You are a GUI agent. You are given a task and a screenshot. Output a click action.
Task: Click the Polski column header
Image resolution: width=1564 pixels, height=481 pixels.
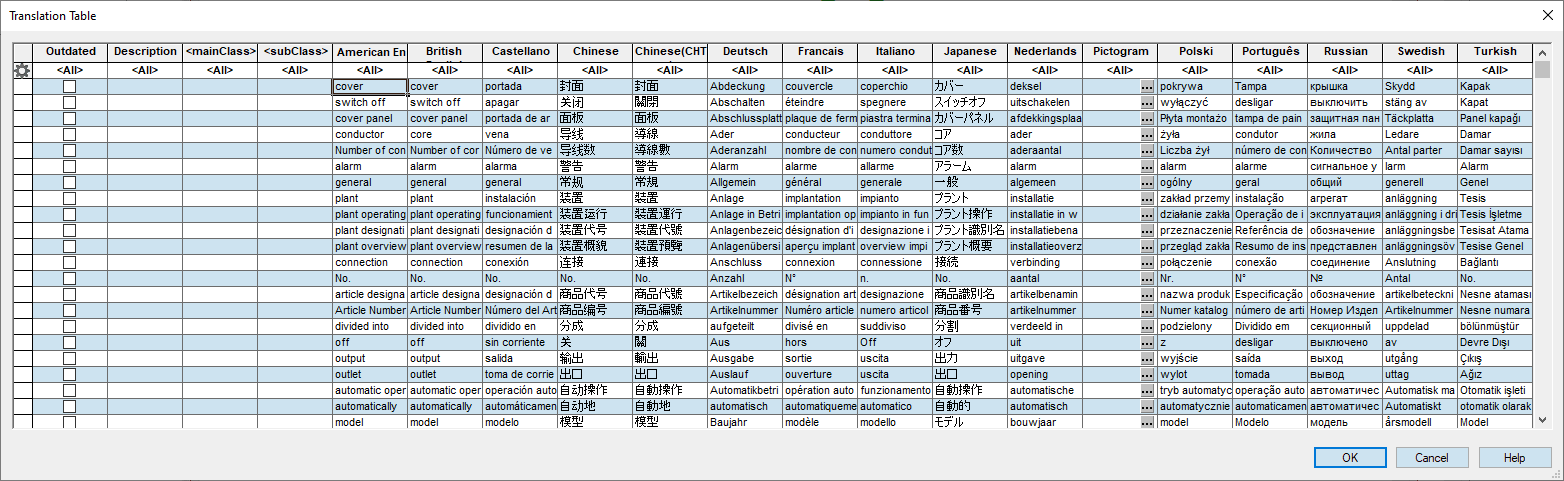[1195, 52]
